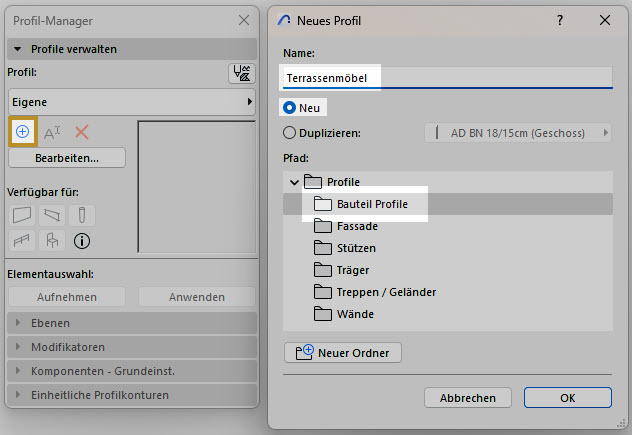Click the Neuer Ordner button

click(x=343, y=353)
